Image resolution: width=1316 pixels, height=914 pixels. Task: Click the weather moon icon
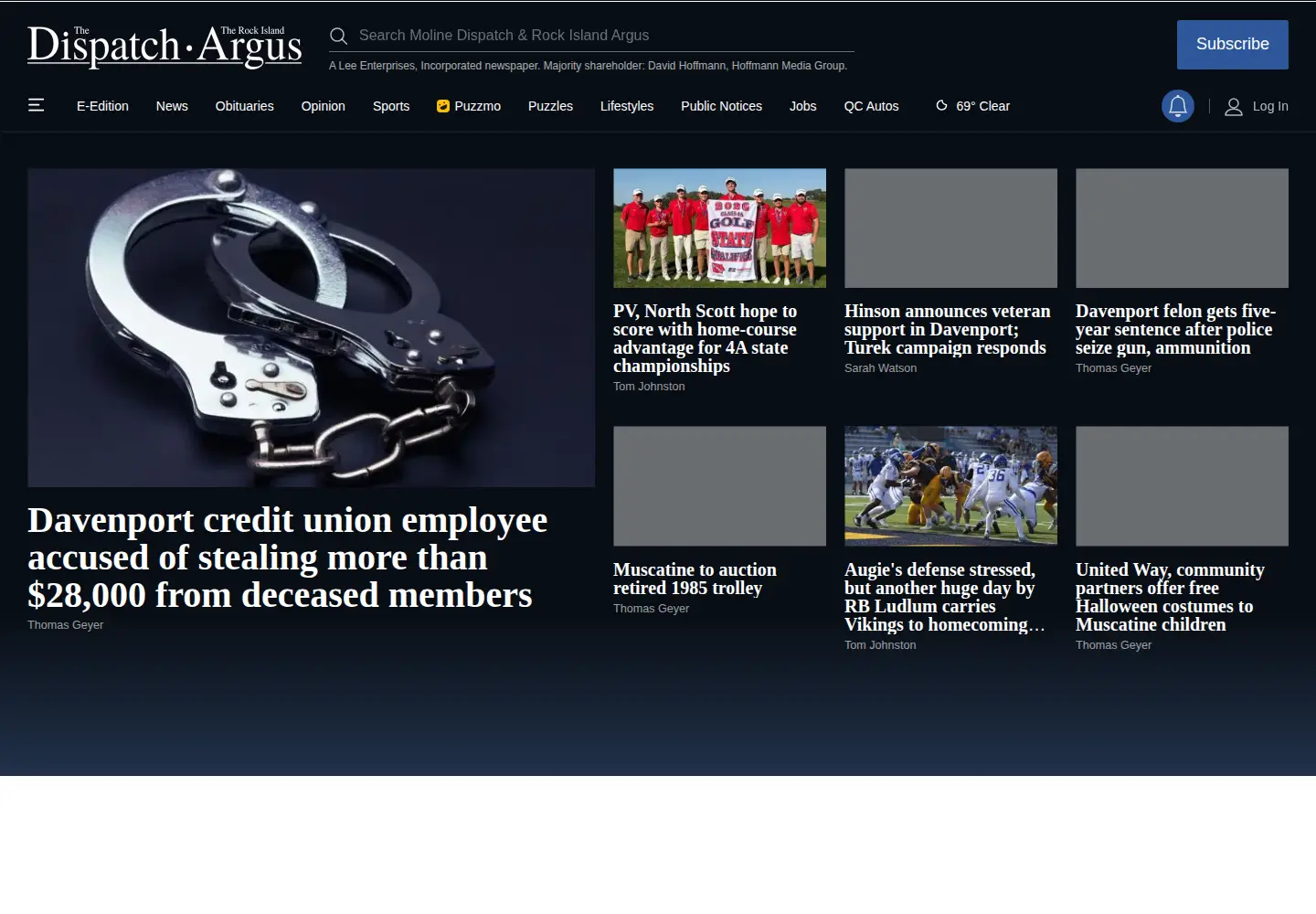click(941, 106)
